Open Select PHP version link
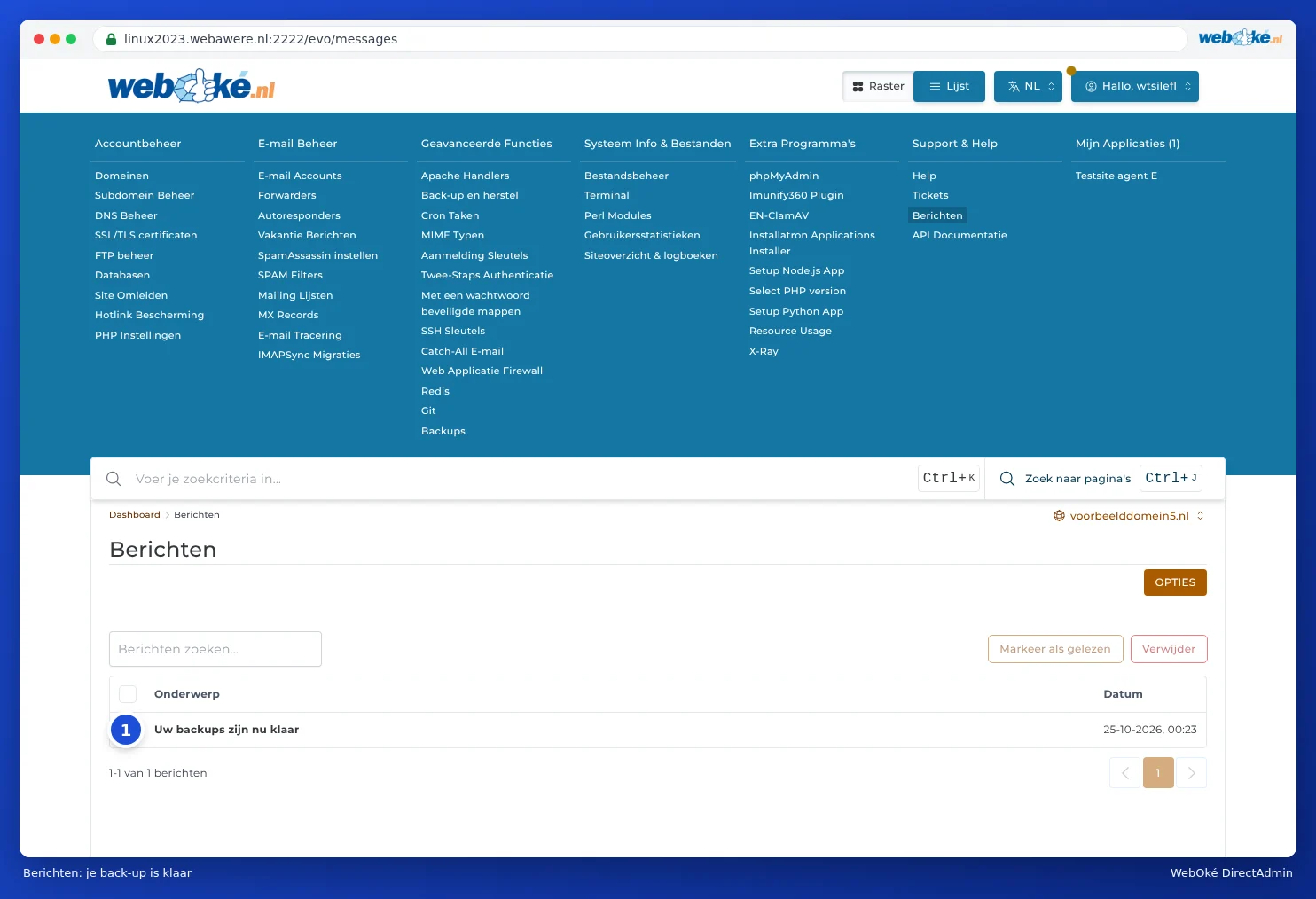Screen dimensions: 1316x899 pos(797,291)
